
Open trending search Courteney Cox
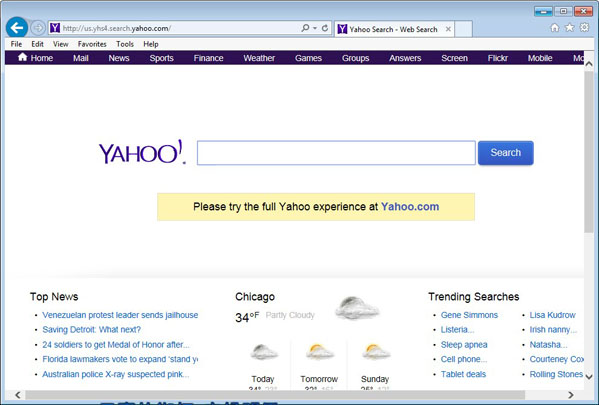(557, 359)
